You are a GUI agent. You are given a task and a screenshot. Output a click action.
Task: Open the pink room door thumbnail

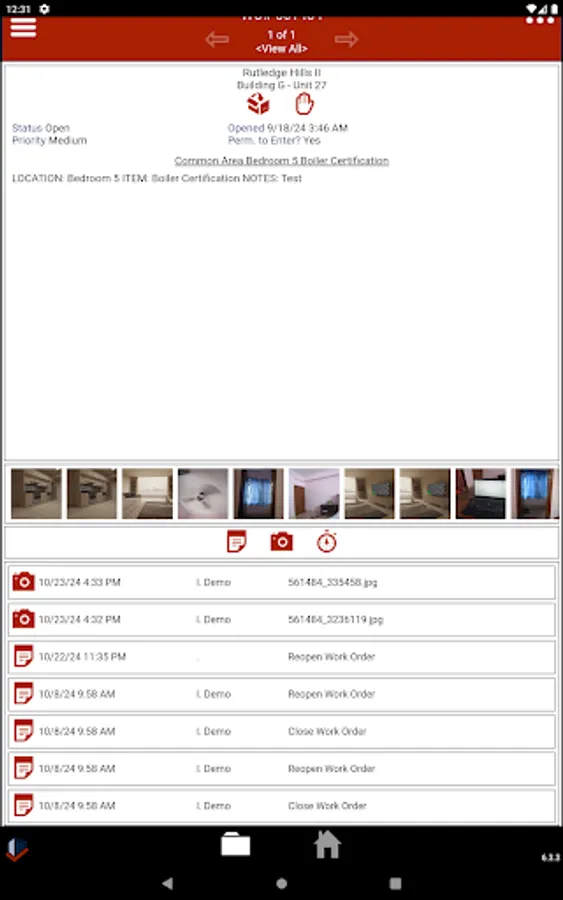[x=314, y=494]
